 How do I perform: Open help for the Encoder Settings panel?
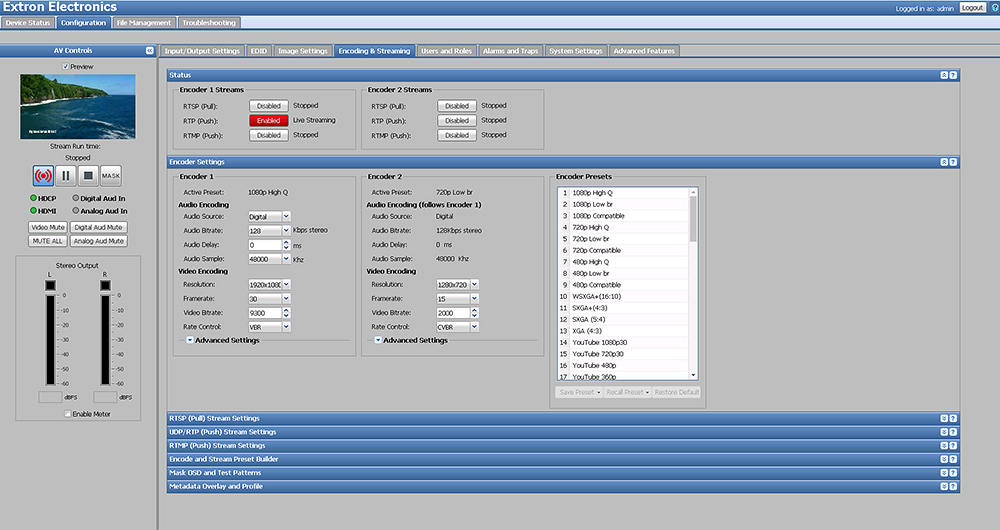tap(953, 161)
